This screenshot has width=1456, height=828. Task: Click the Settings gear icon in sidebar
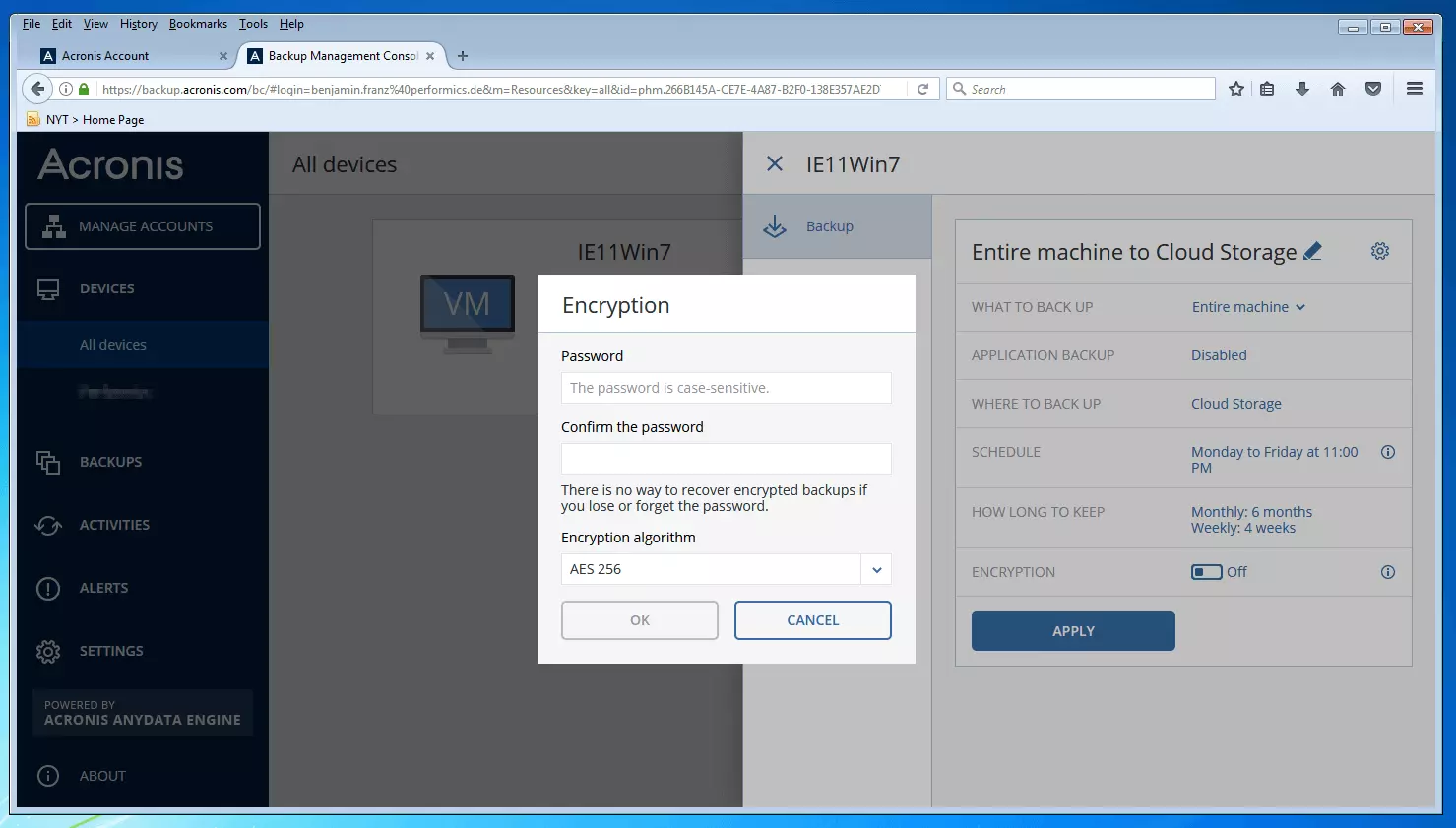click(x=48, y=652)
